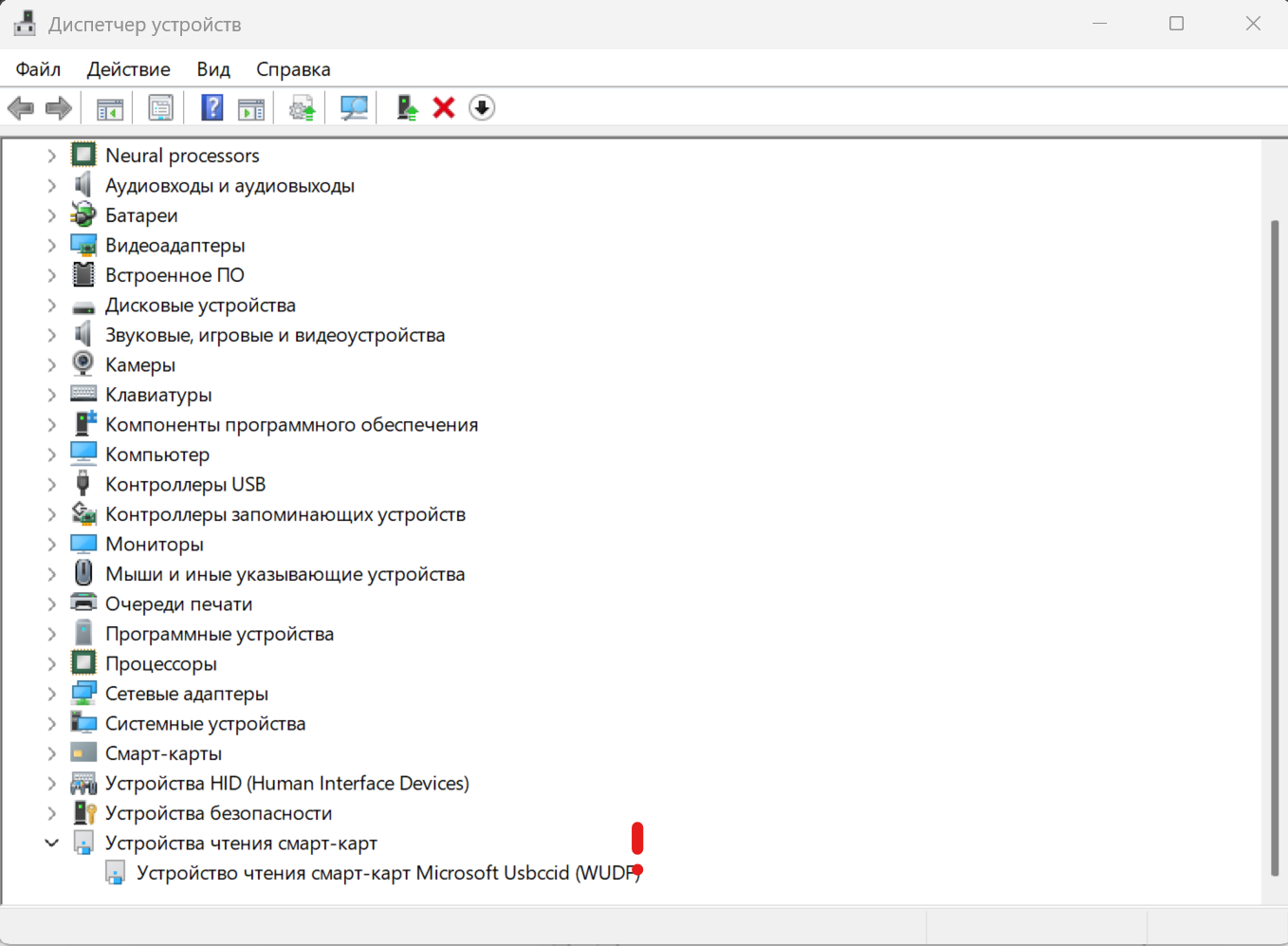1288x946 pixels.
Task: Open the Действие menu
Action: click(129, 69)
